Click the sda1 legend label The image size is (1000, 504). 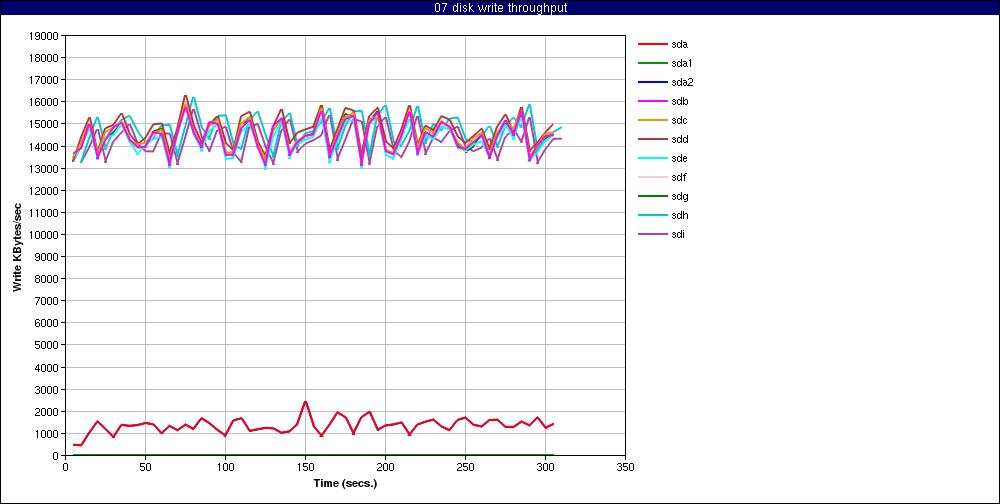[682, 63]
